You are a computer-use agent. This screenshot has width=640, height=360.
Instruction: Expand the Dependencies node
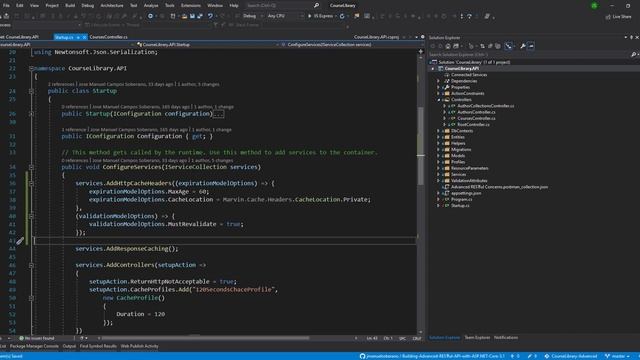click(x=439, y=81)
